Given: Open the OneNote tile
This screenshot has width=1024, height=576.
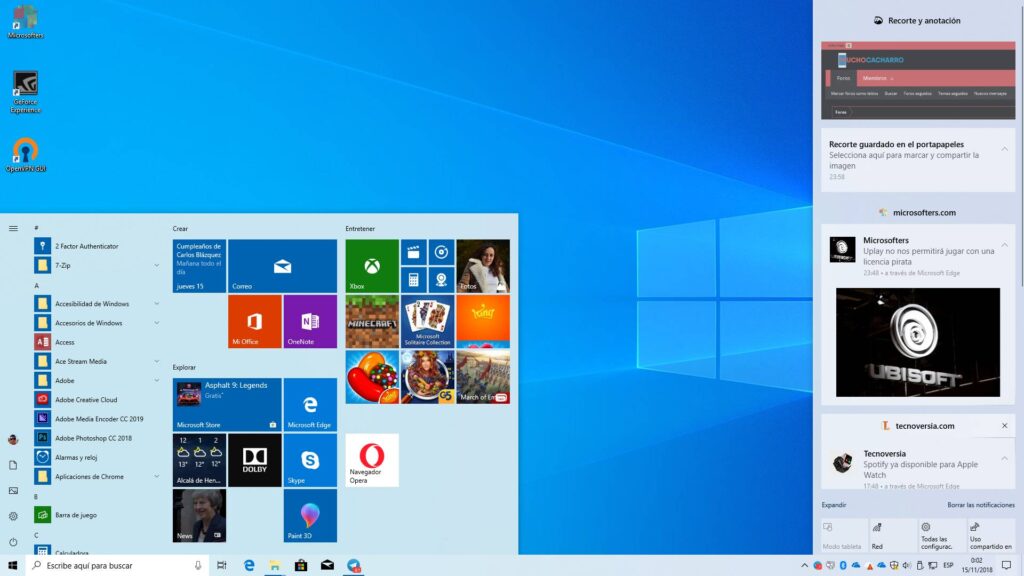Looking at the screenshot, I should click(x=309, y=322).
